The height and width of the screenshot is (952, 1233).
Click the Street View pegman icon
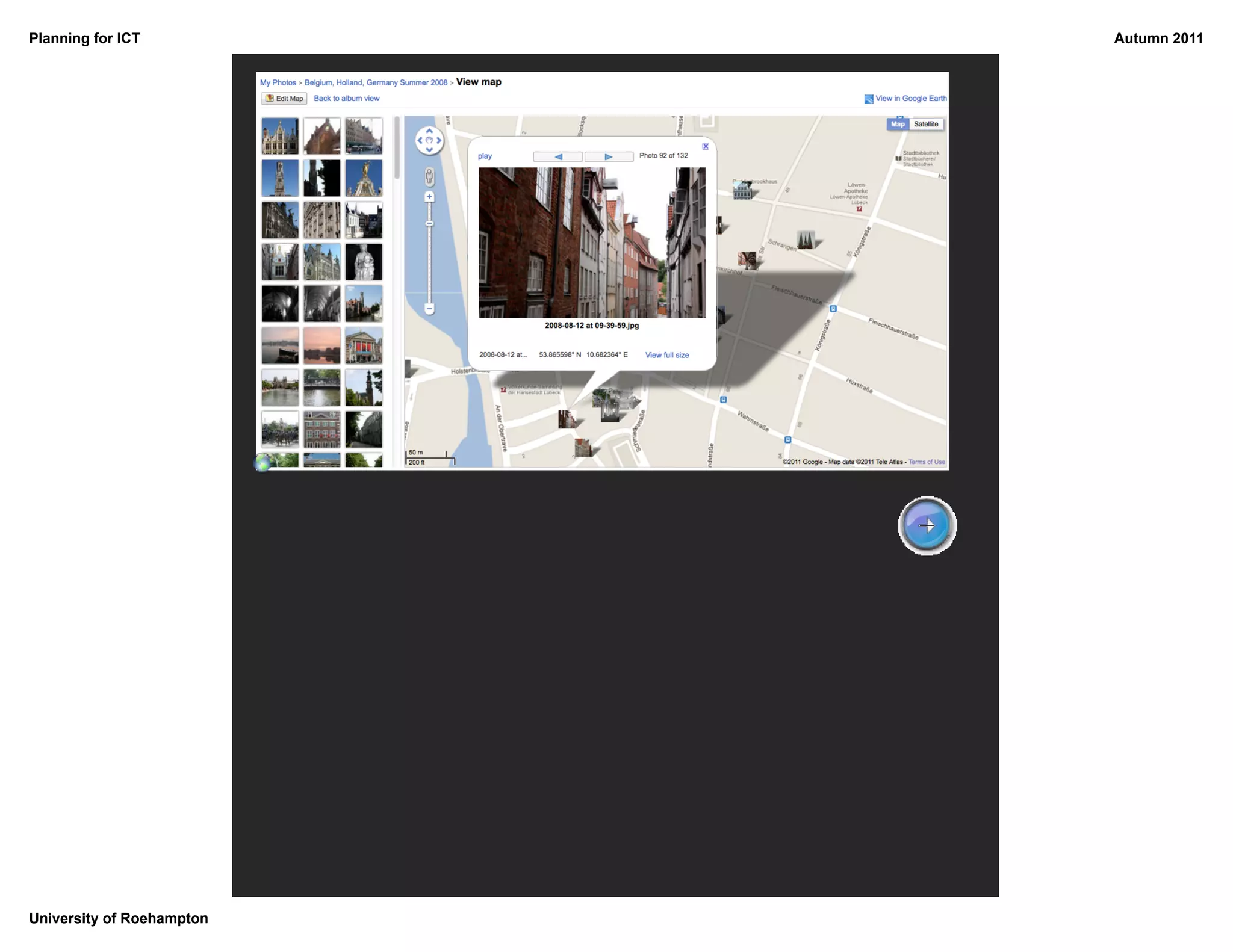429,176
